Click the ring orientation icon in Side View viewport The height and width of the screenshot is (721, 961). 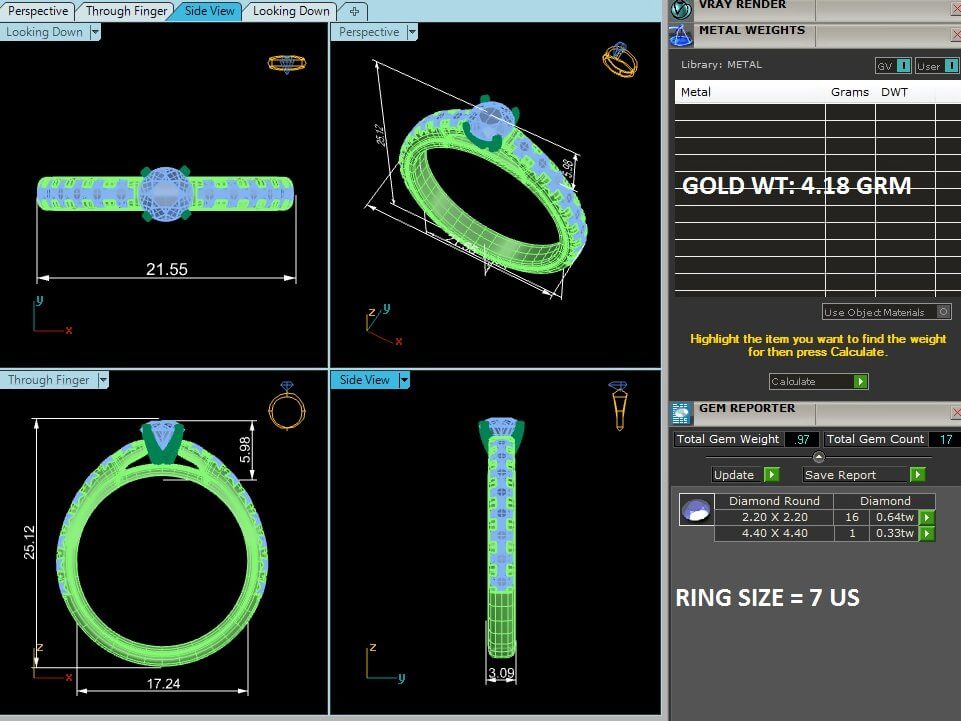point(619,402)
